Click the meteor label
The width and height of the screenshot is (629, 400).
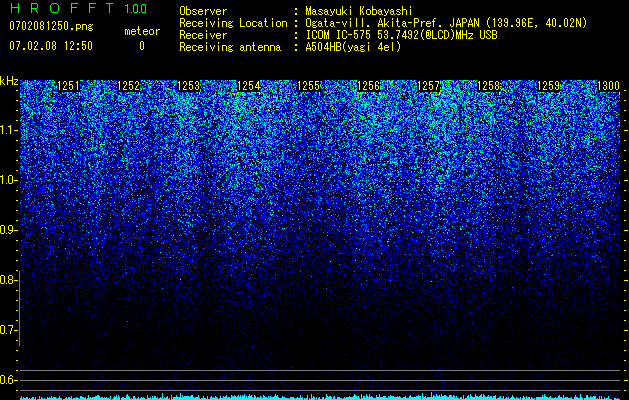coord(142,31)
